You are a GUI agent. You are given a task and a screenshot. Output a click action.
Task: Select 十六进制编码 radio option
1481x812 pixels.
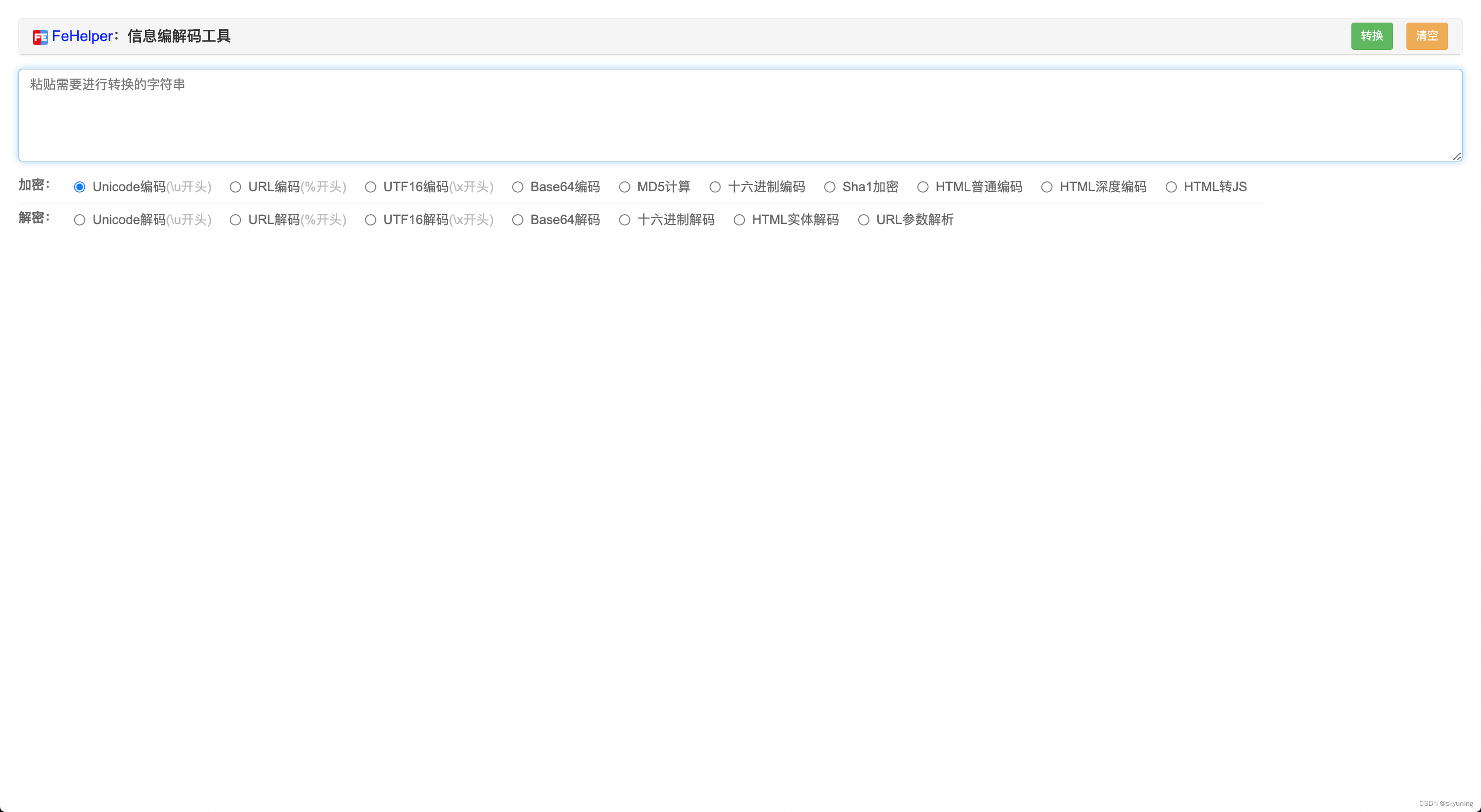point(715,188)
